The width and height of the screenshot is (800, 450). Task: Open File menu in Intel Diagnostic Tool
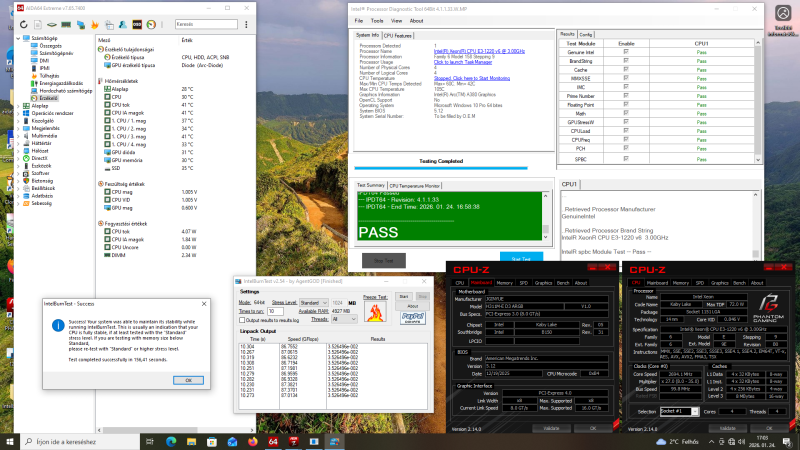point(359,21)
